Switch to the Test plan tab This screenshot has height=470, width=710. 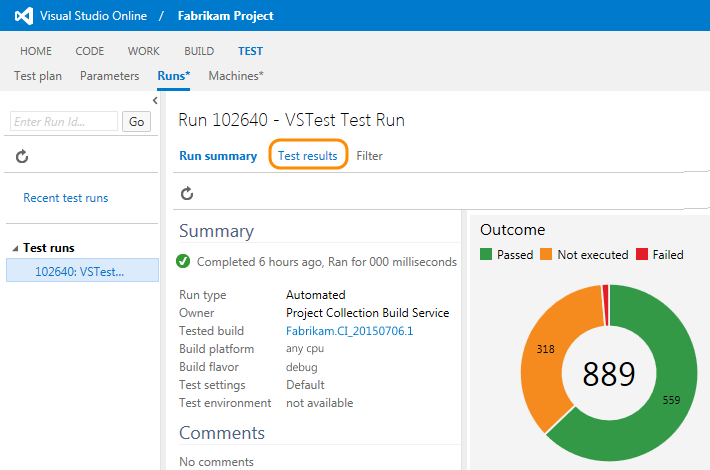tap(40, 76)
